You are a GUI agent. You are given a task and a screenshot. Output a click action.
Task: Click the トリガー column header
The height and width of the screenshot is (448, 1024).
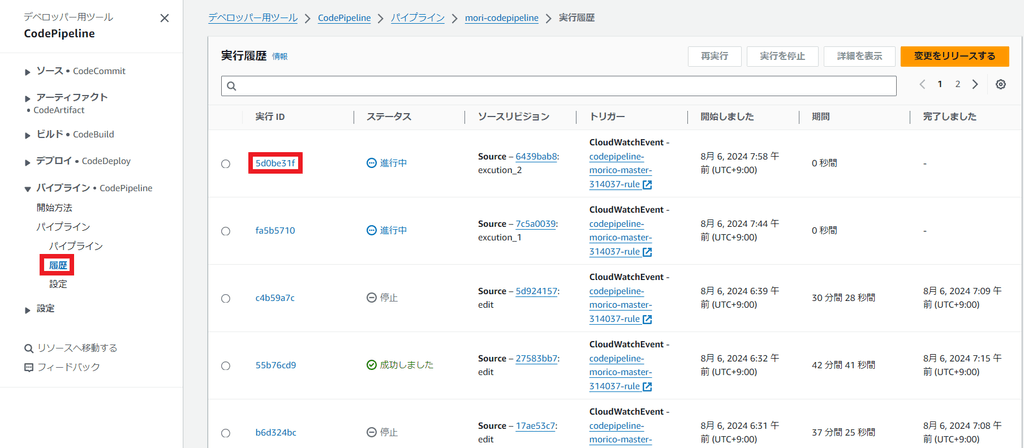pyautogui.click(x=607, y=117)
